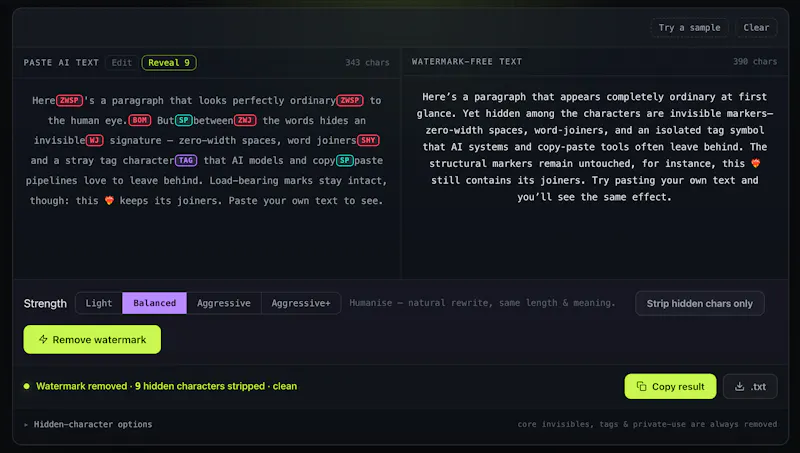Click the heart emoji in the watermark-free text
Viewport: 800px width, 453px height.
pos(756,163)
